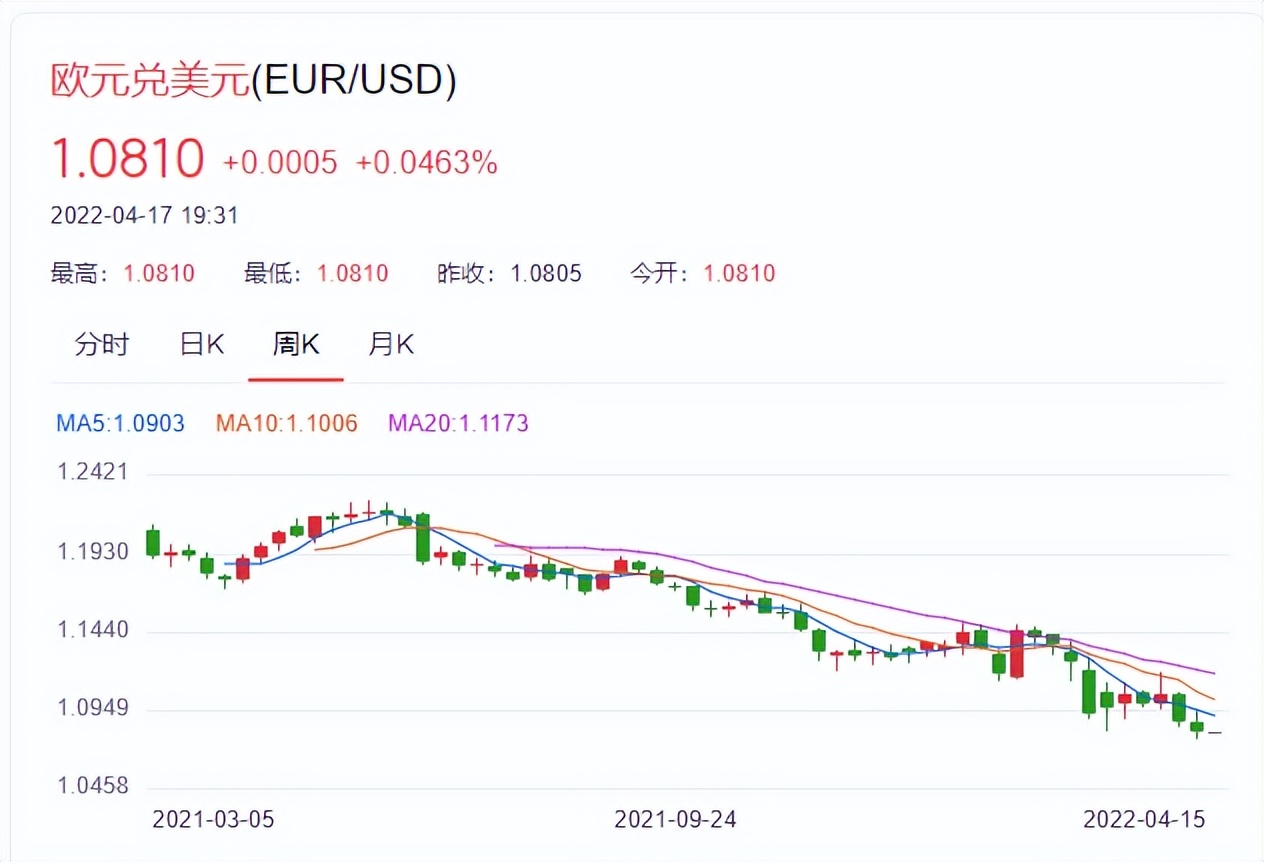The width and height of the screenshot is (1264, 862).
Task: Click the 欧元兑美元(EUR/USD) title
Action: (x=254, y=80)
